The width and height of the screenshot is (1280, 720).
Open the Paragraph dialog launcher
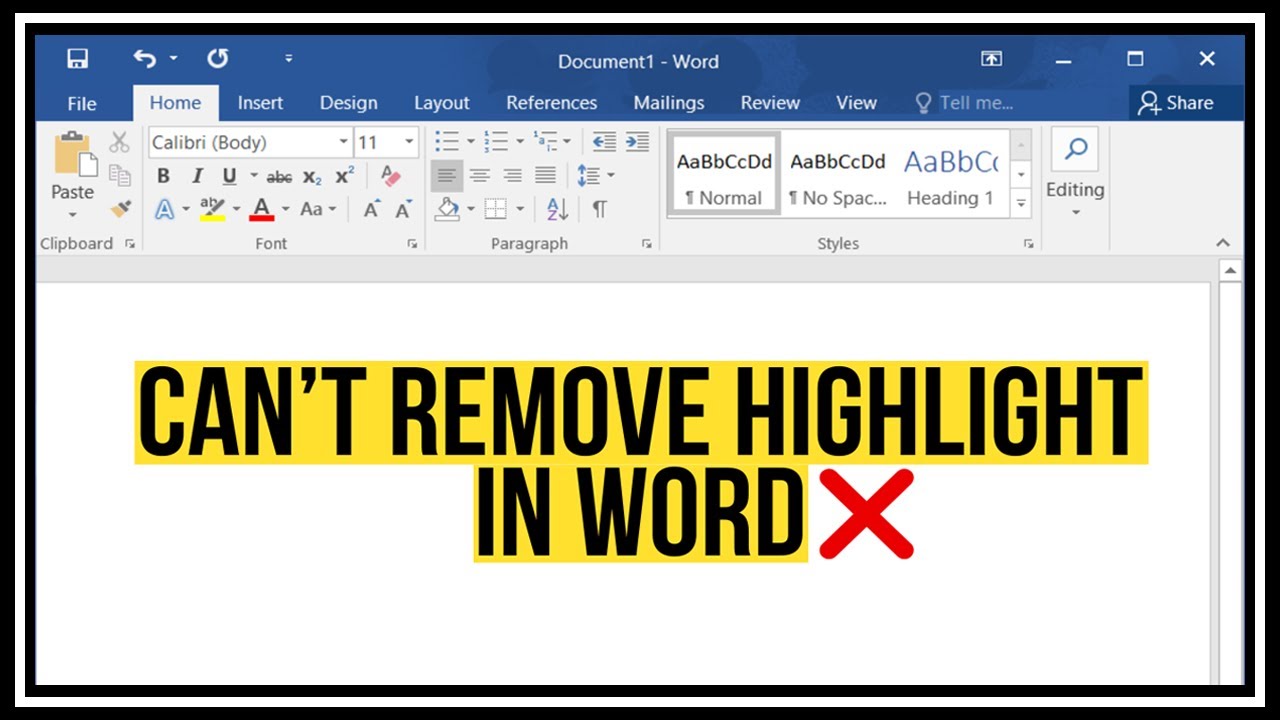click(x=647, y=244)
